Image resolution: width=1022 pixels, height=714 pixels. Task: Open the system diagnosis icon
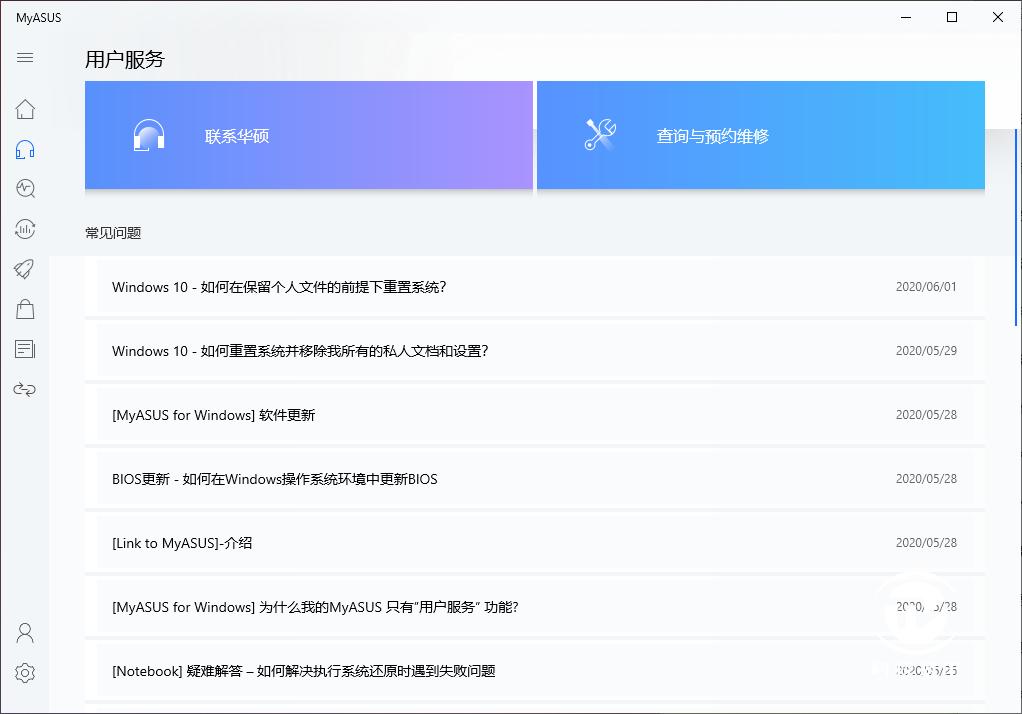24,188
